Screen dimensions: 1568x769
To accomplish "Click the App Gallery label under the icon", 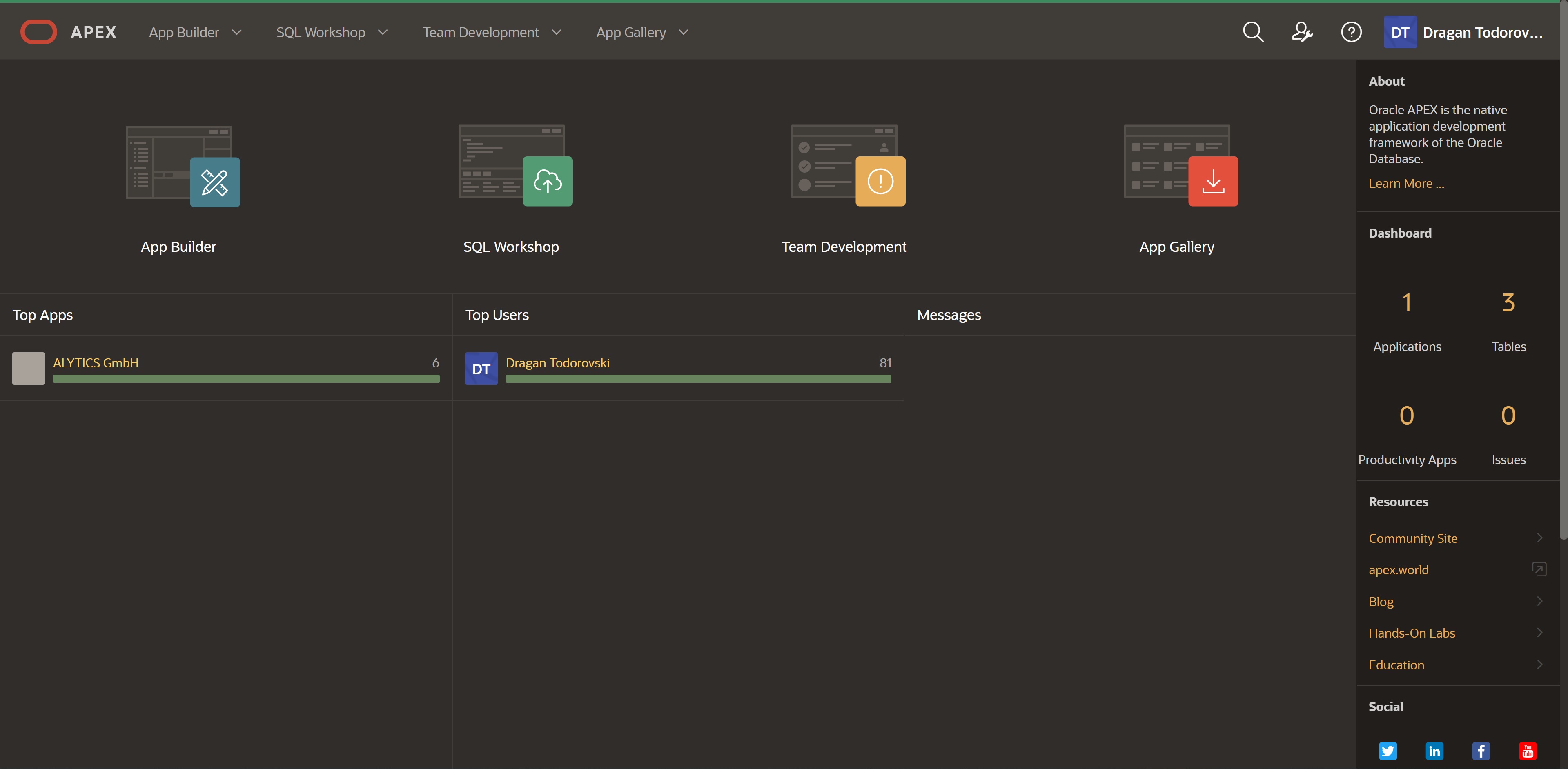I will tap(1176, 247).
